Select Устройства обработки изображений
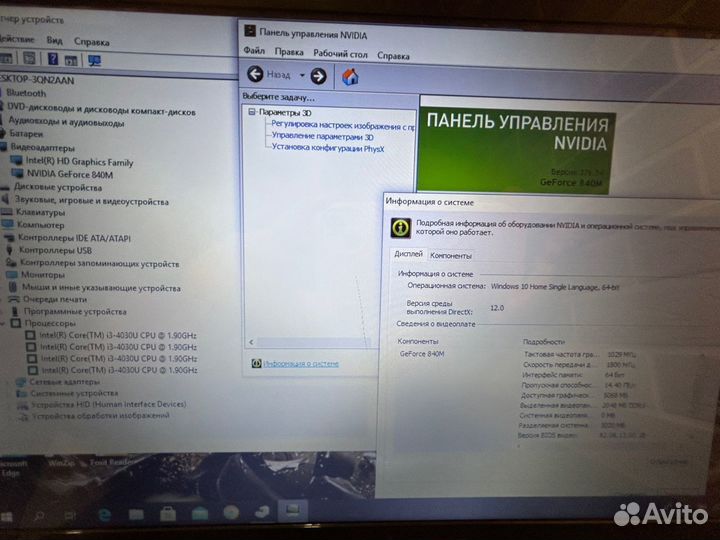The height and width of the screenshot is (540, 720). (x=101, y=416)
